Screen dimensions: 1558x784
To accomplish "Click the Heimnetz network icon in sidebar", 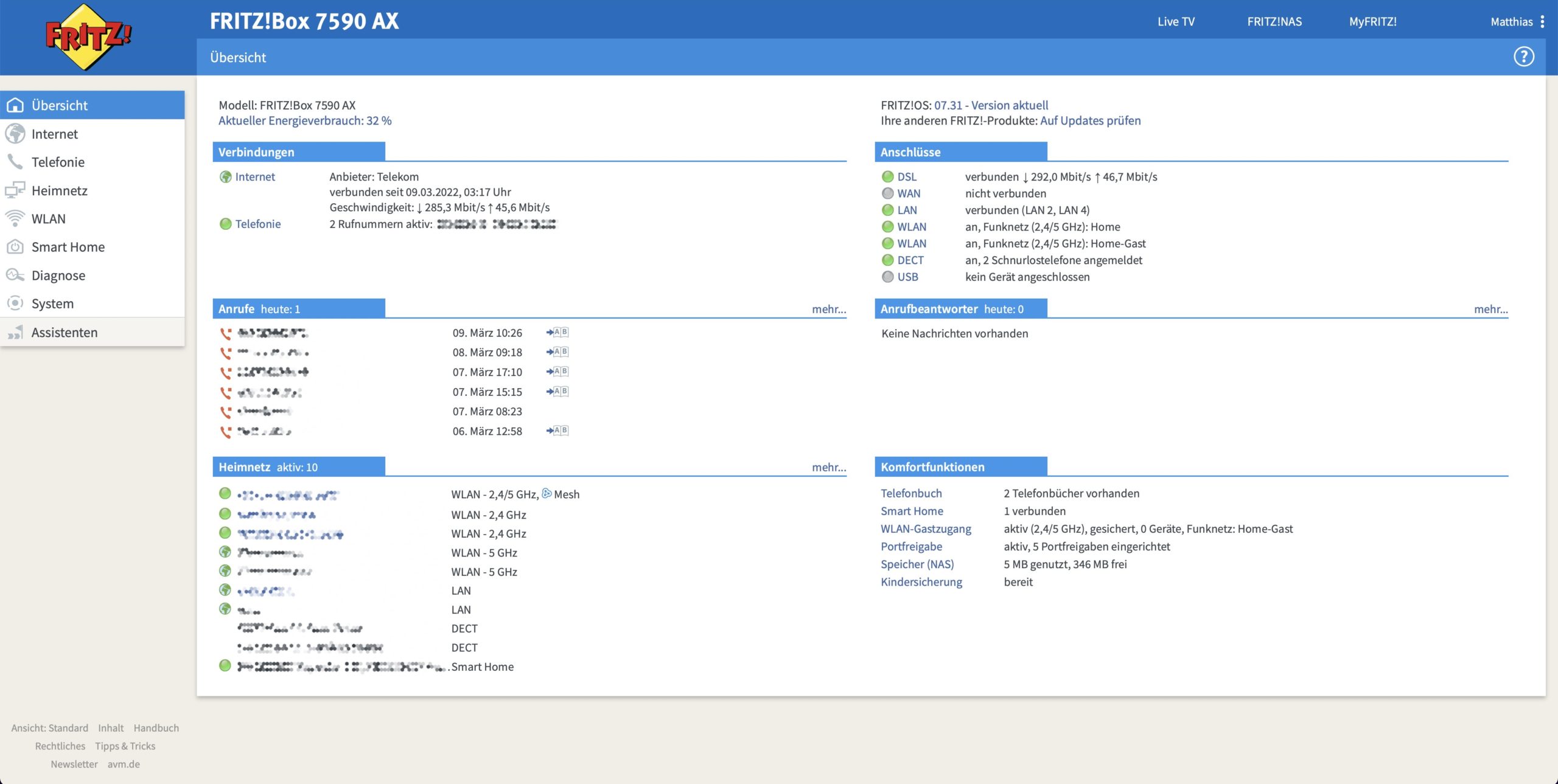I will [15, 190].
